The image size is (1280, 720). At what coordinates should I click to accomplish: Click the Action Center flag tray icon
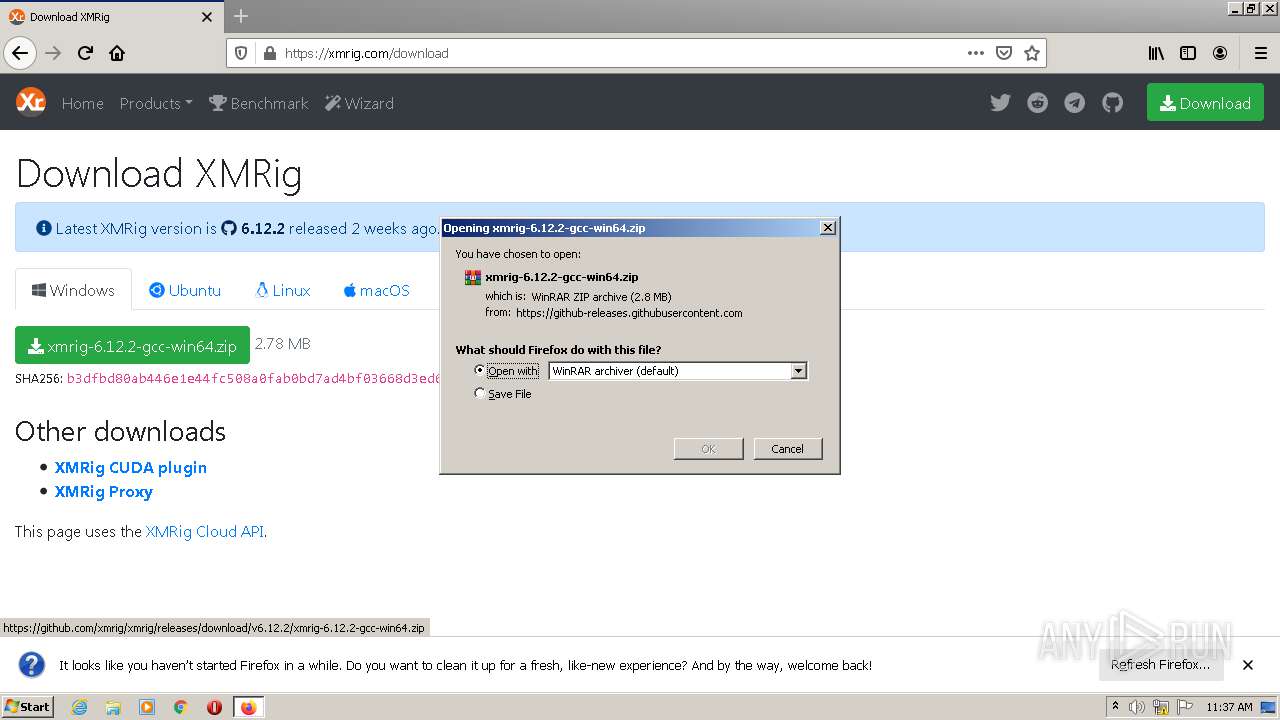[1184, 707]
